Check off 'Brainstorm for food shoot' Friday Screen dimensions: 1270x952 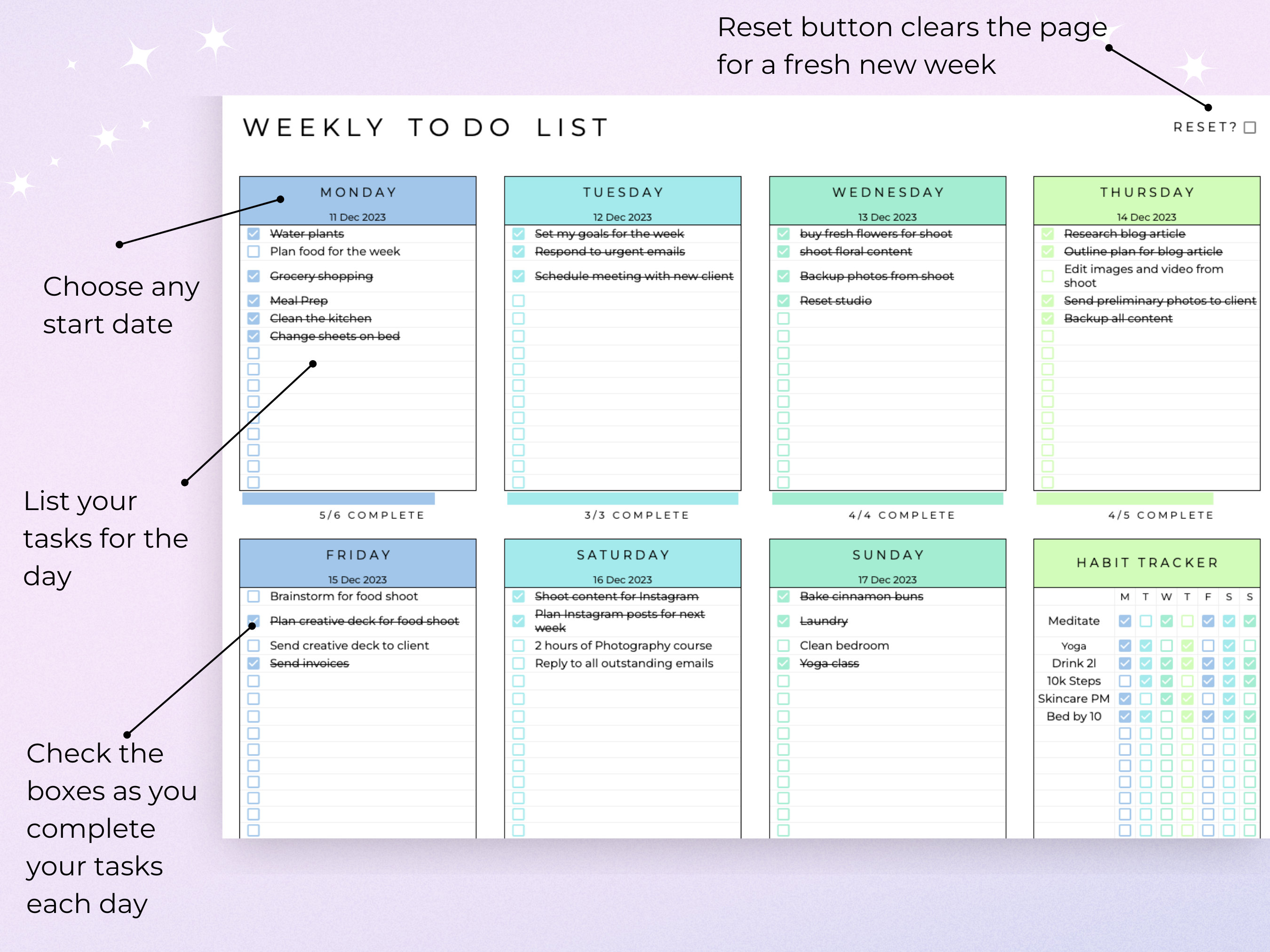[253, 596]
